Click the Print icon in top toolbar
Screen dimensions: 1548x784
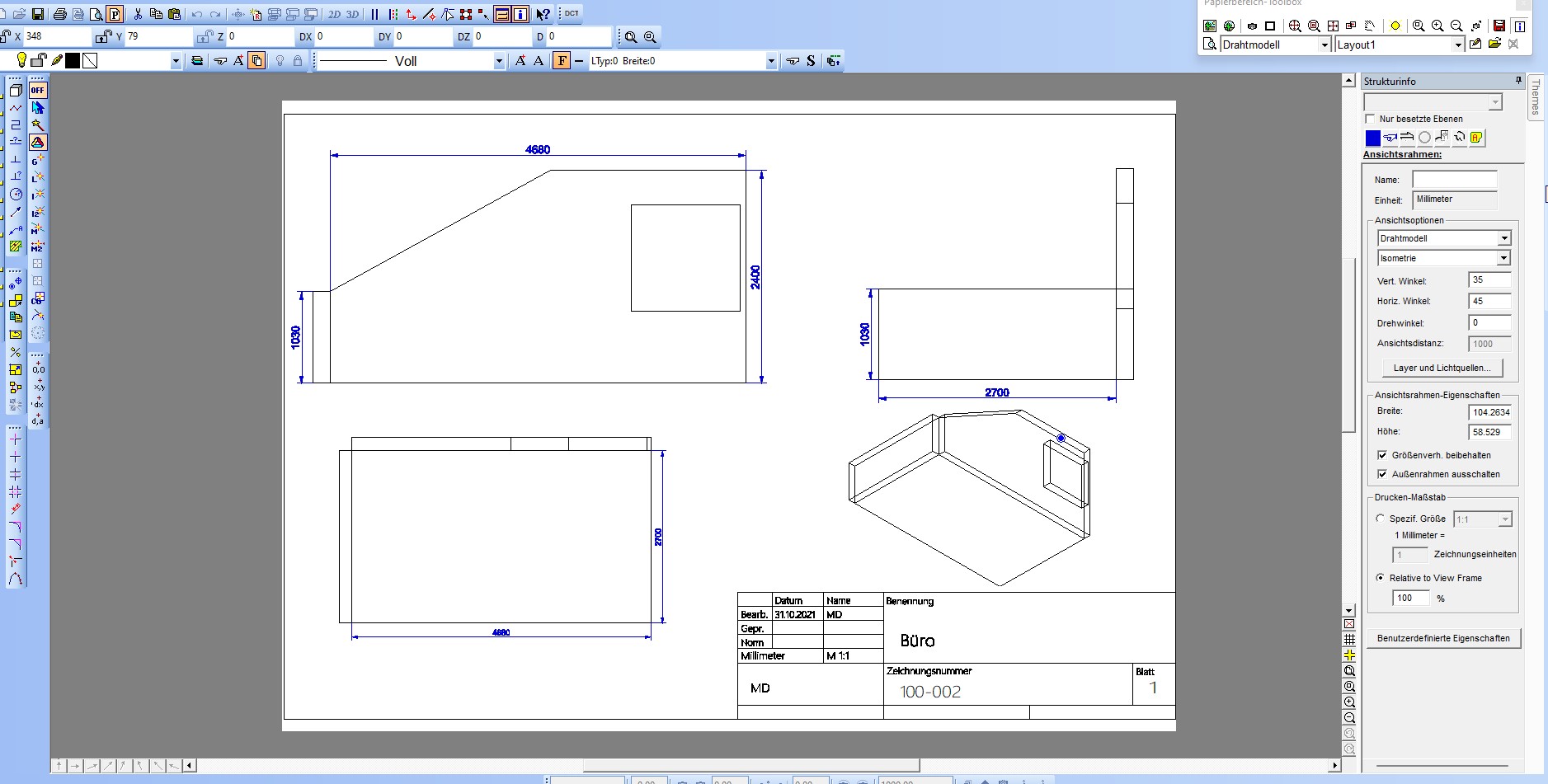tap(59, 14)
